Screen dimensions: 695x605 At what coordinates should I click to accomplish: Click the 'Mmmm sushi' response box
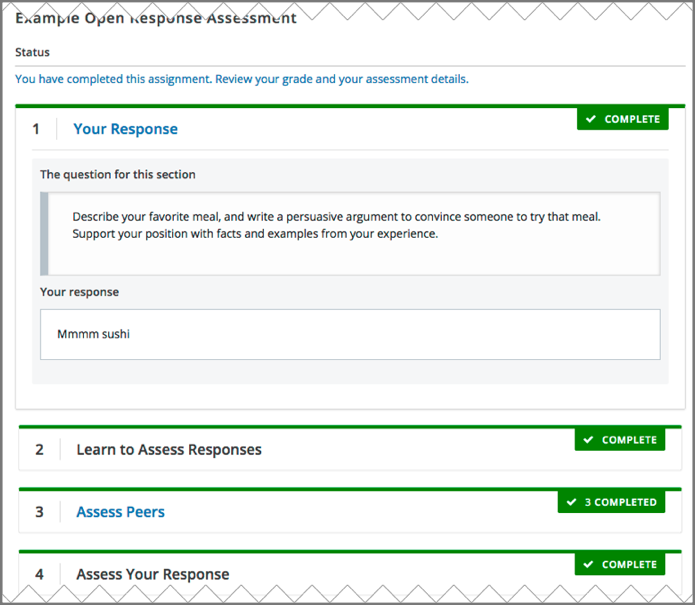350,334
